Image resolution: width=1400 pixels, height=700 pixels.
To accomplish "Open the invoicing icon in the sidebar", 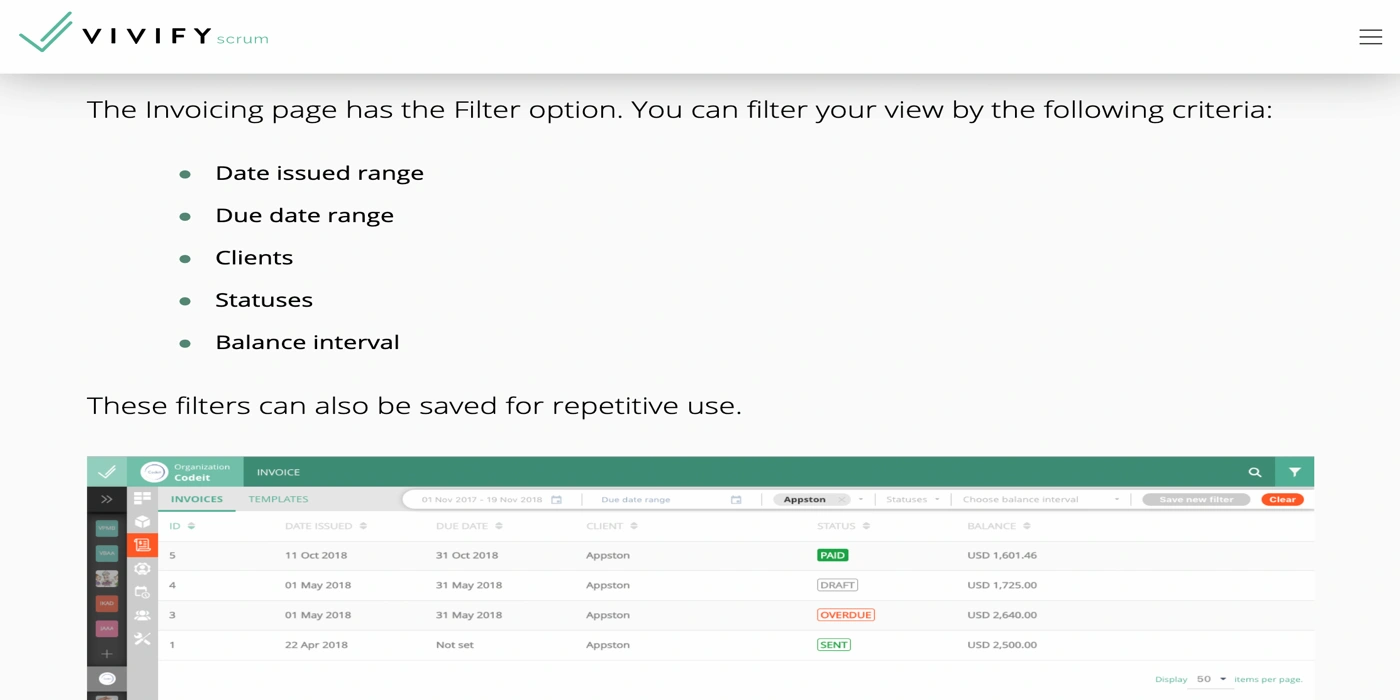I will [x=142, y=545].
